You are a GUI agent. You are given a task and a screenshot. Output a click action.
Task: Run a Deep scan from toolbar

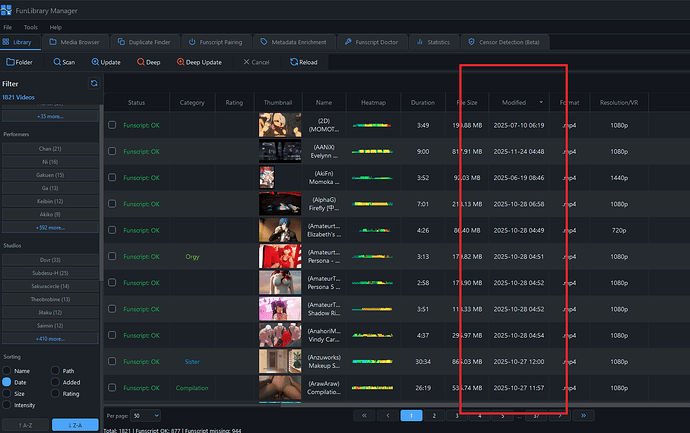click(x=149, y=62)
